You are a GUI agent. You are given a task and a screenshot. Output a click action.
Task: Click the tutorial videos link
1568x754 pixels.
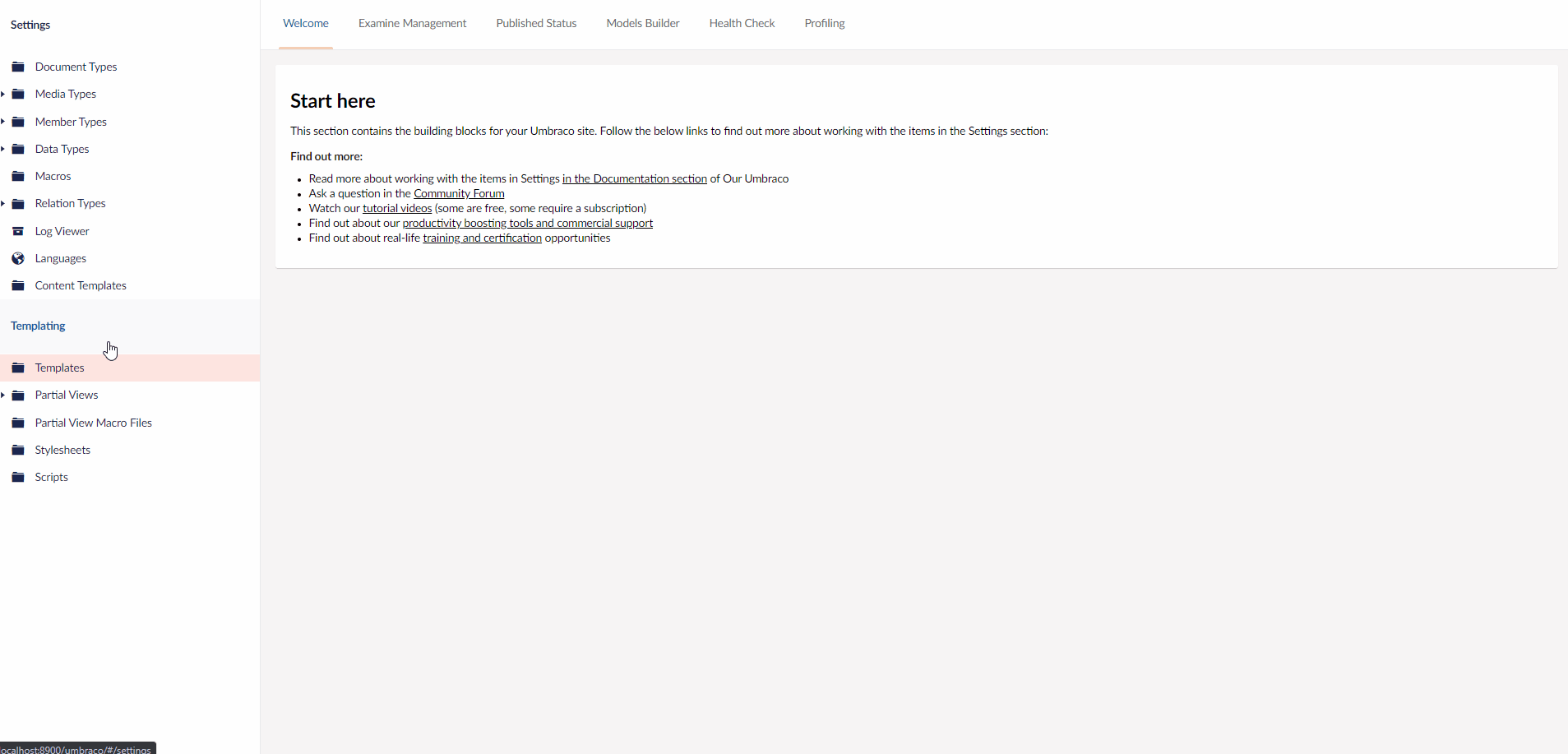[x=397, y=208]
